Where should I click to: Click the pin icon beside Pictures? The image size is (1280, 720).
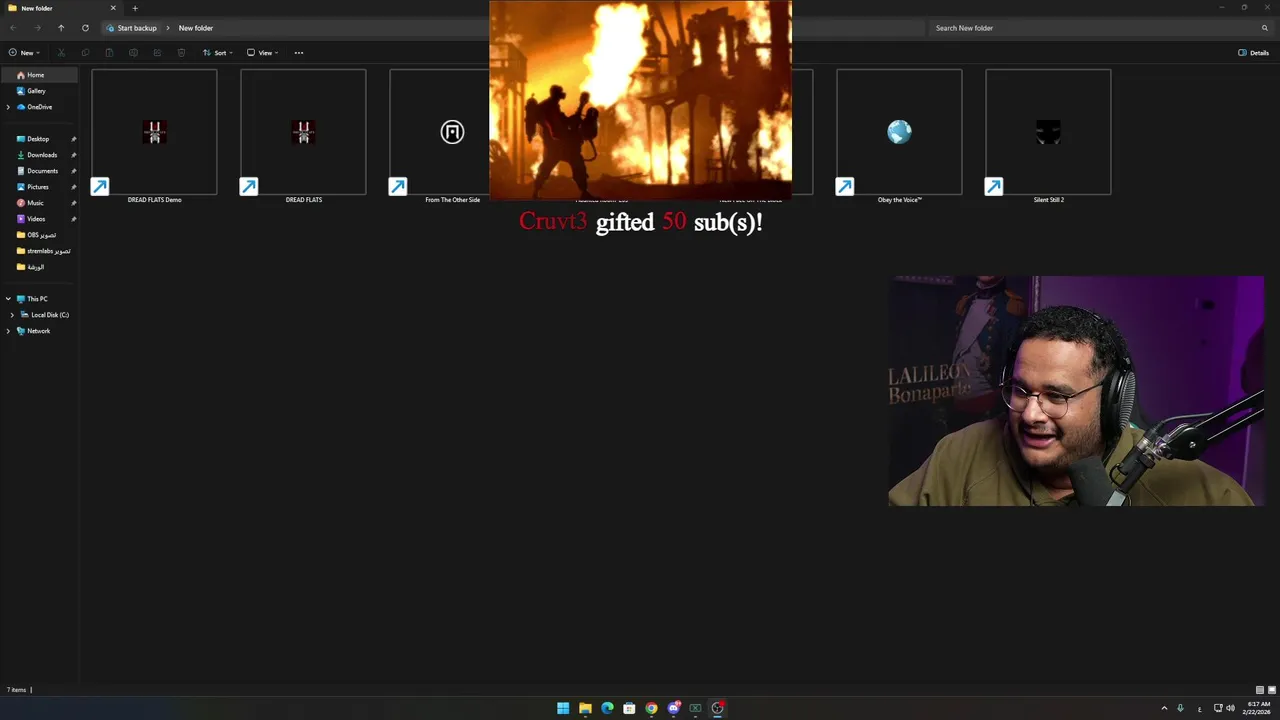[74, 187]
